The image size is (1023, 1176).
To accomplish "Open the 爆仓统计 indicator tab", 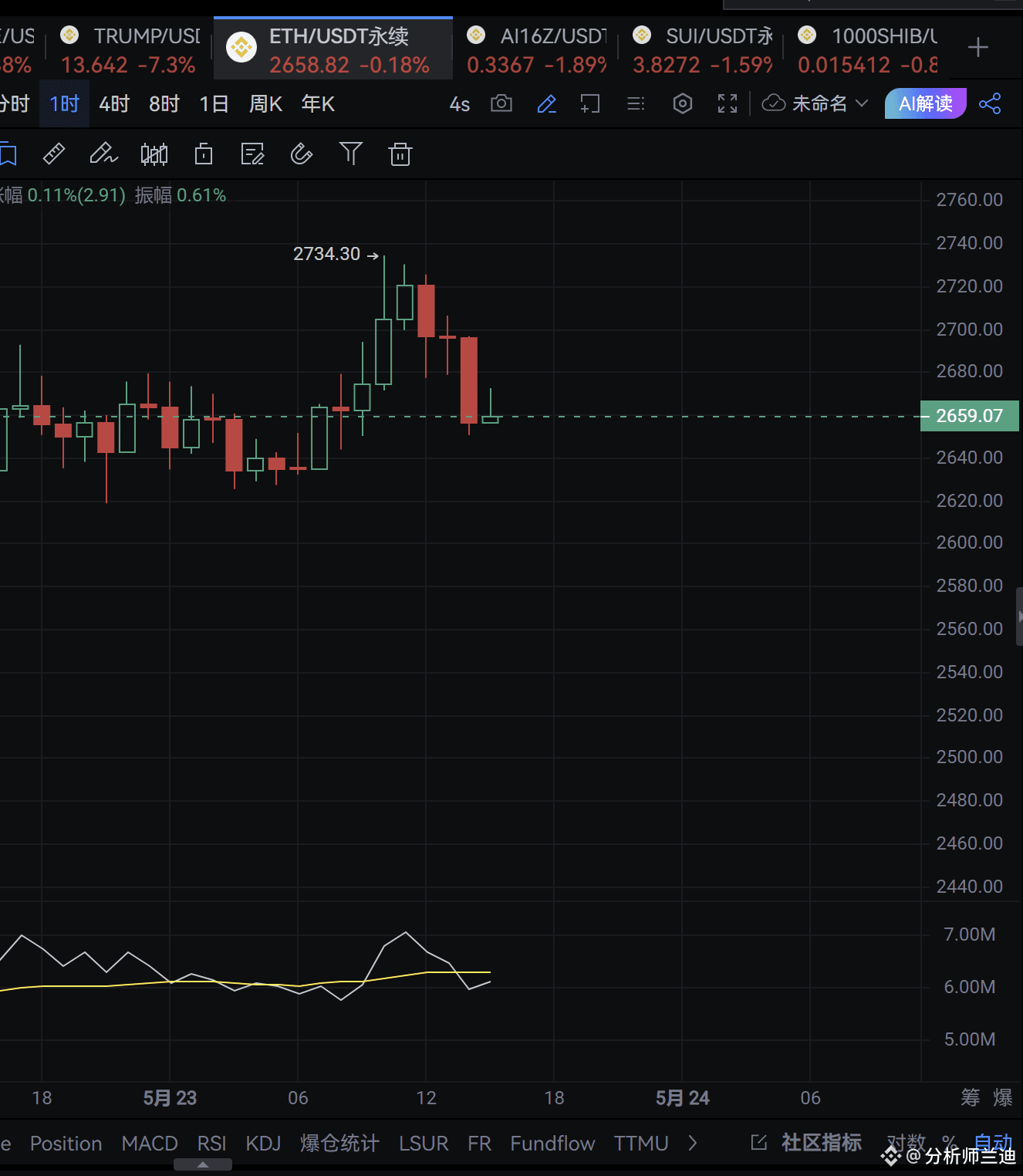I will pyautogui.click(x=339, y=1144).
